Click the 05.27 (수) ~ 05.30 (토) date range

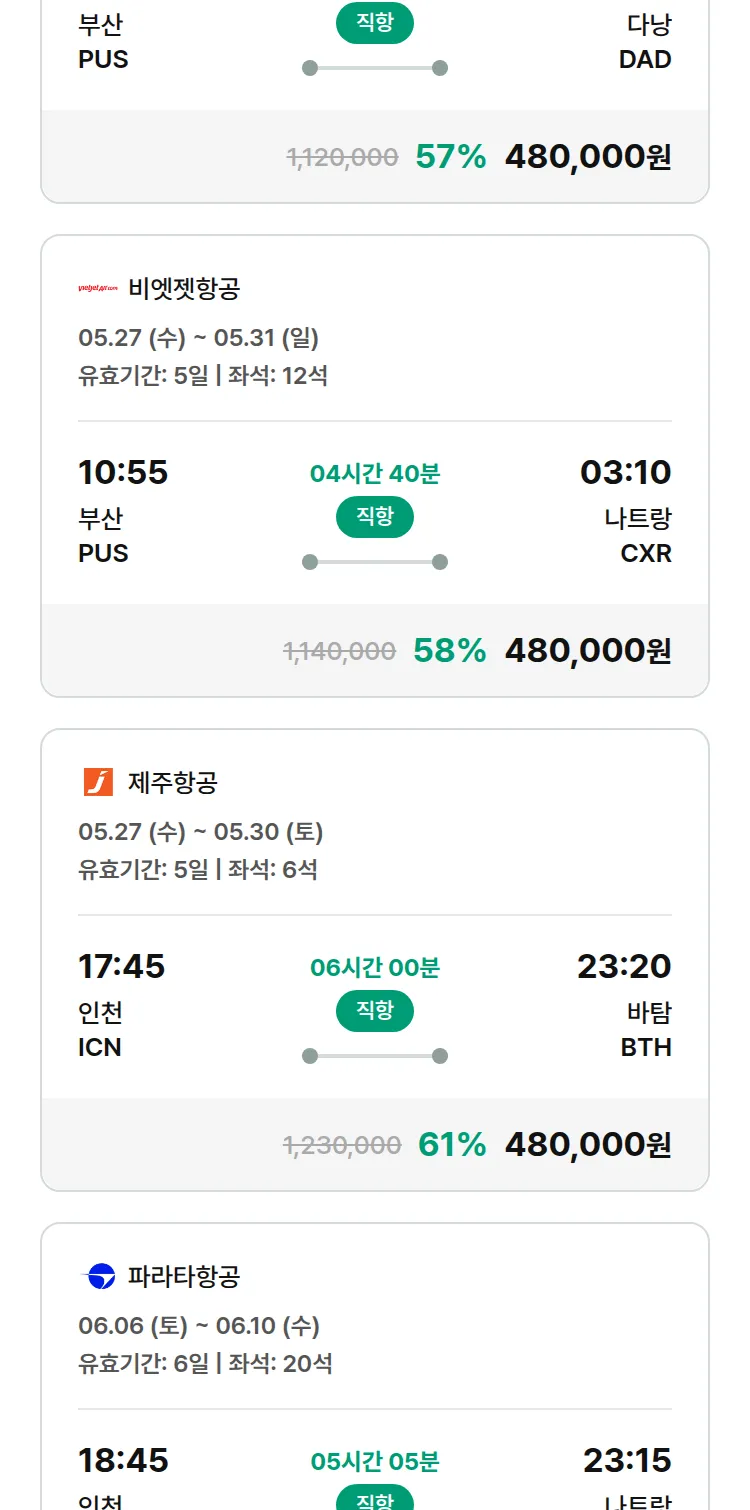[201, 832]
